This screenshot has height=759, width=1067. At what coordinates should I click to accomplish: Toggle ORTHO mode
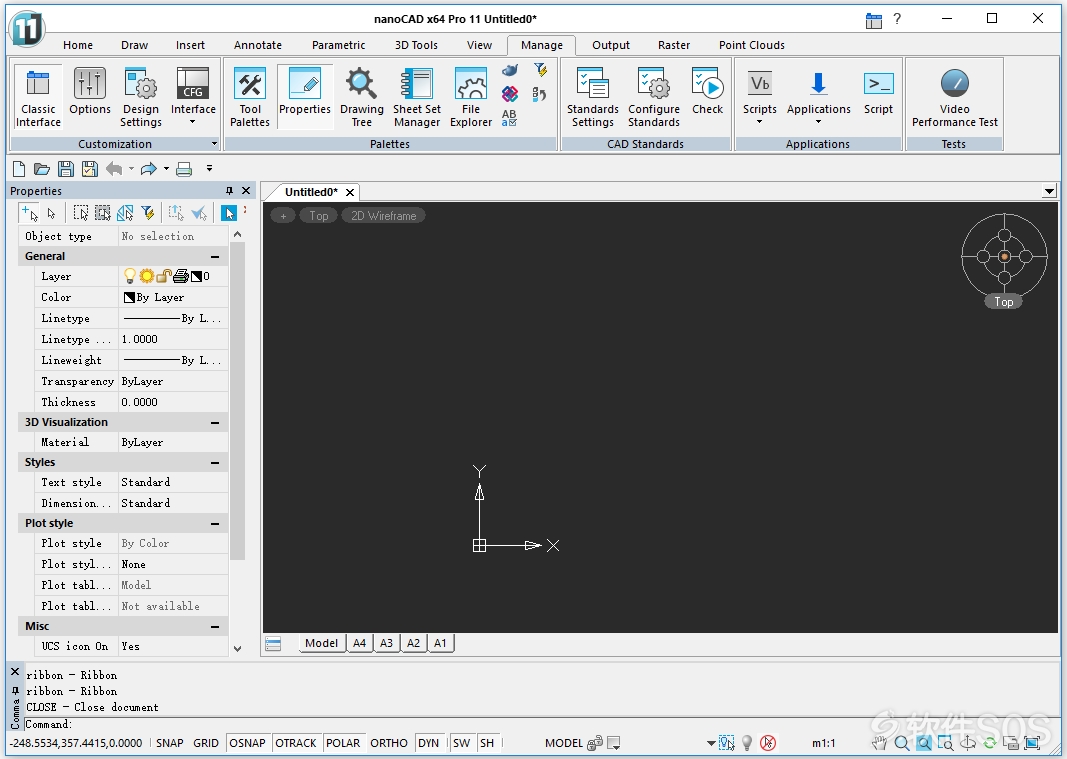[389, 743]
